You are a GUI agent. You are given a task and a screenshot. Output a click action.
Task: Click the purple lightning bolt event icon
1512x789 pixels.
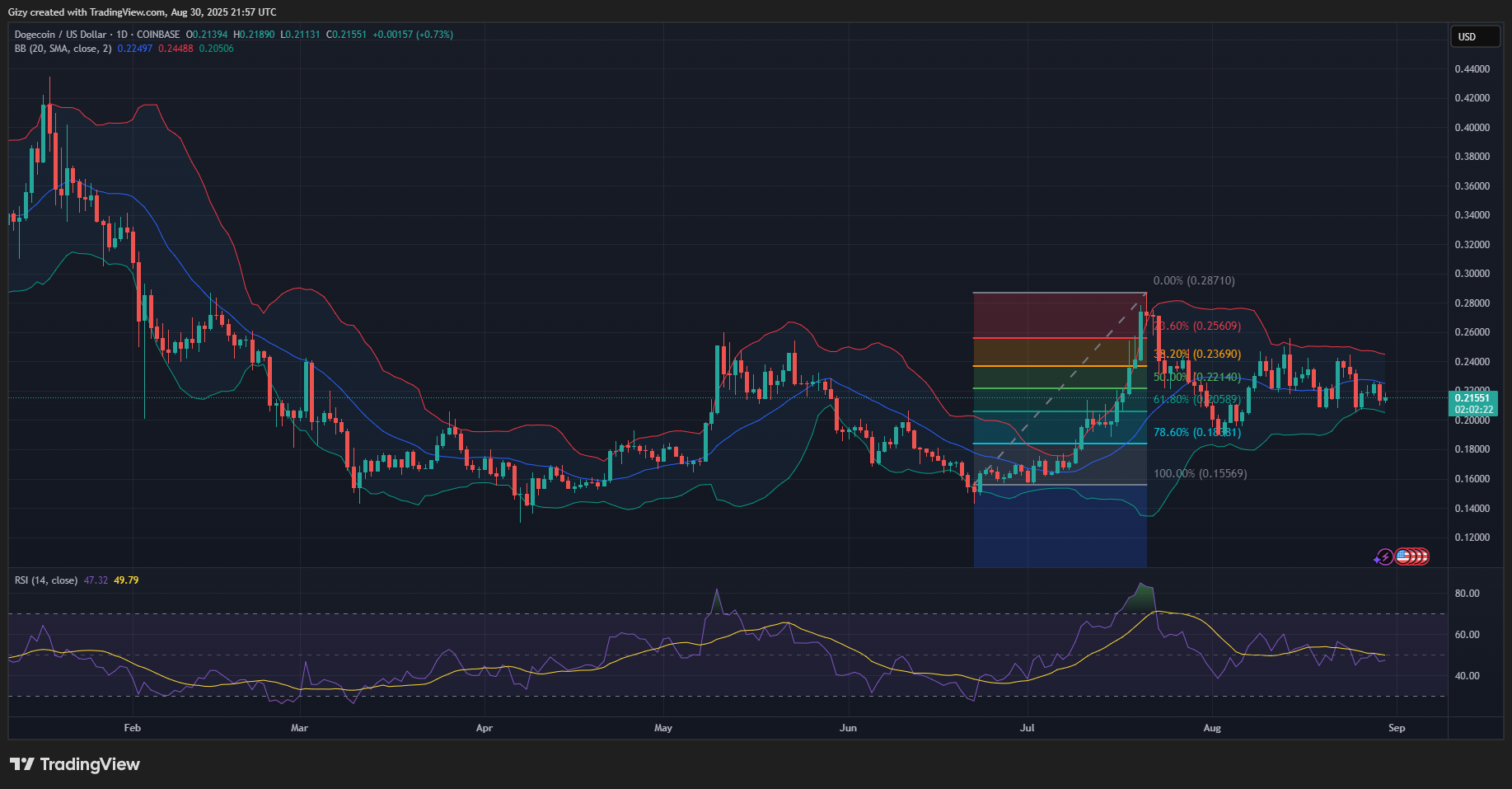pos(1384,557)
